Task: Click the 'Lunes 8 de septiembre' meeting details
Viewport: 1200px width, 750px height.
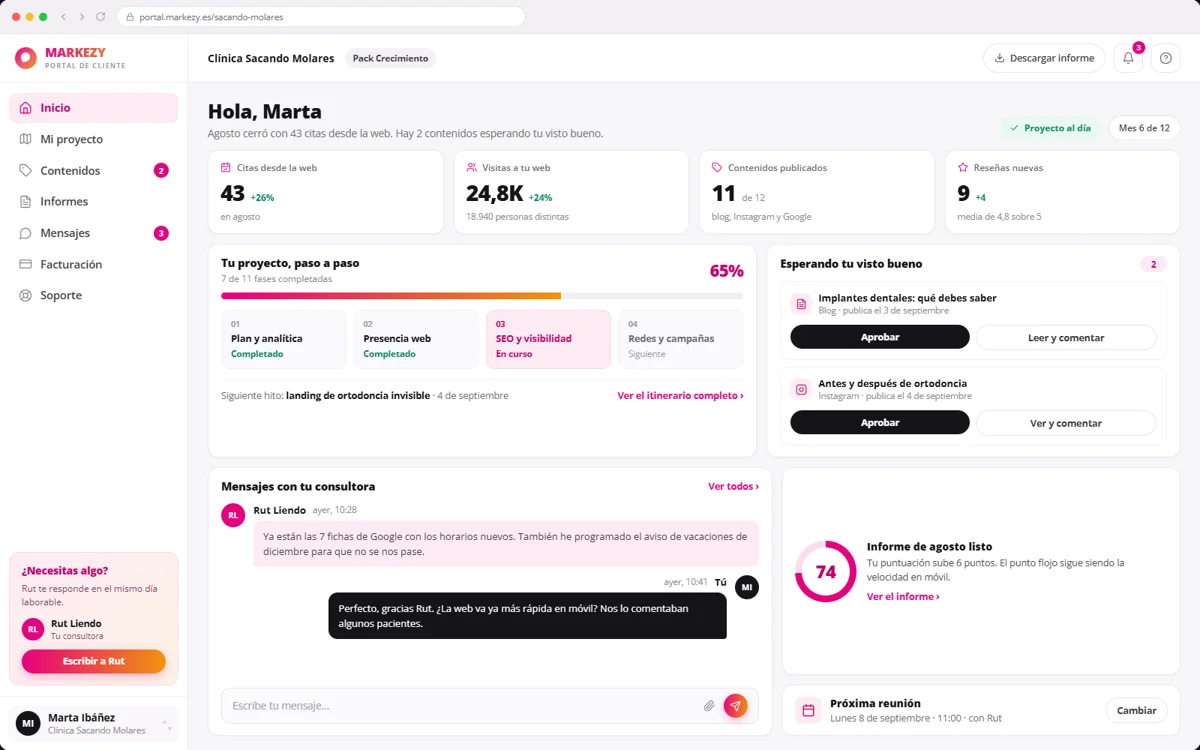Action: 916,718
